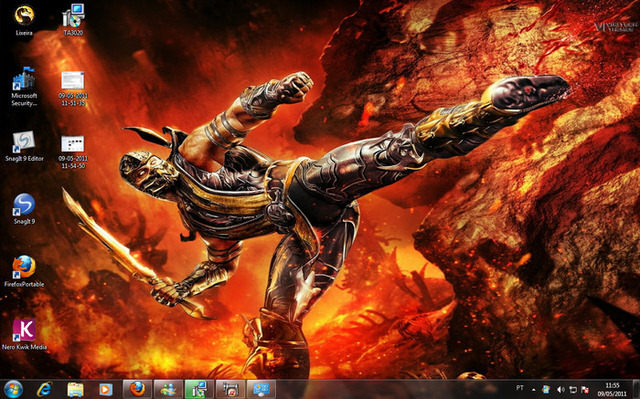Launch Internet Explorer from the taskbar
Screen dimensions: 640x399
click(x=44, y=389)
